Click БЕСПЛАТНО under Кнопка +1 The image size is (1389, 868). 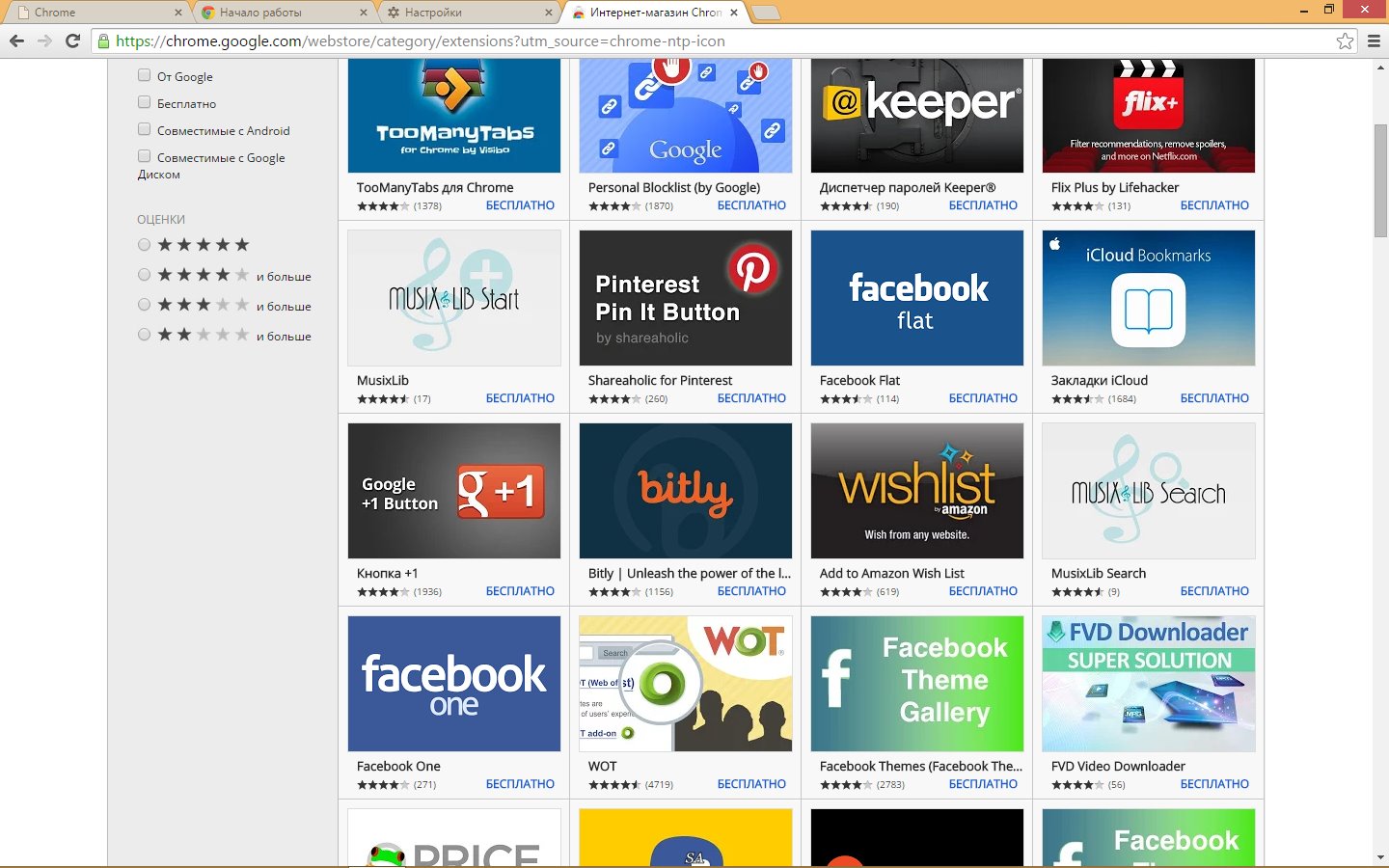(x=520, y=591)
